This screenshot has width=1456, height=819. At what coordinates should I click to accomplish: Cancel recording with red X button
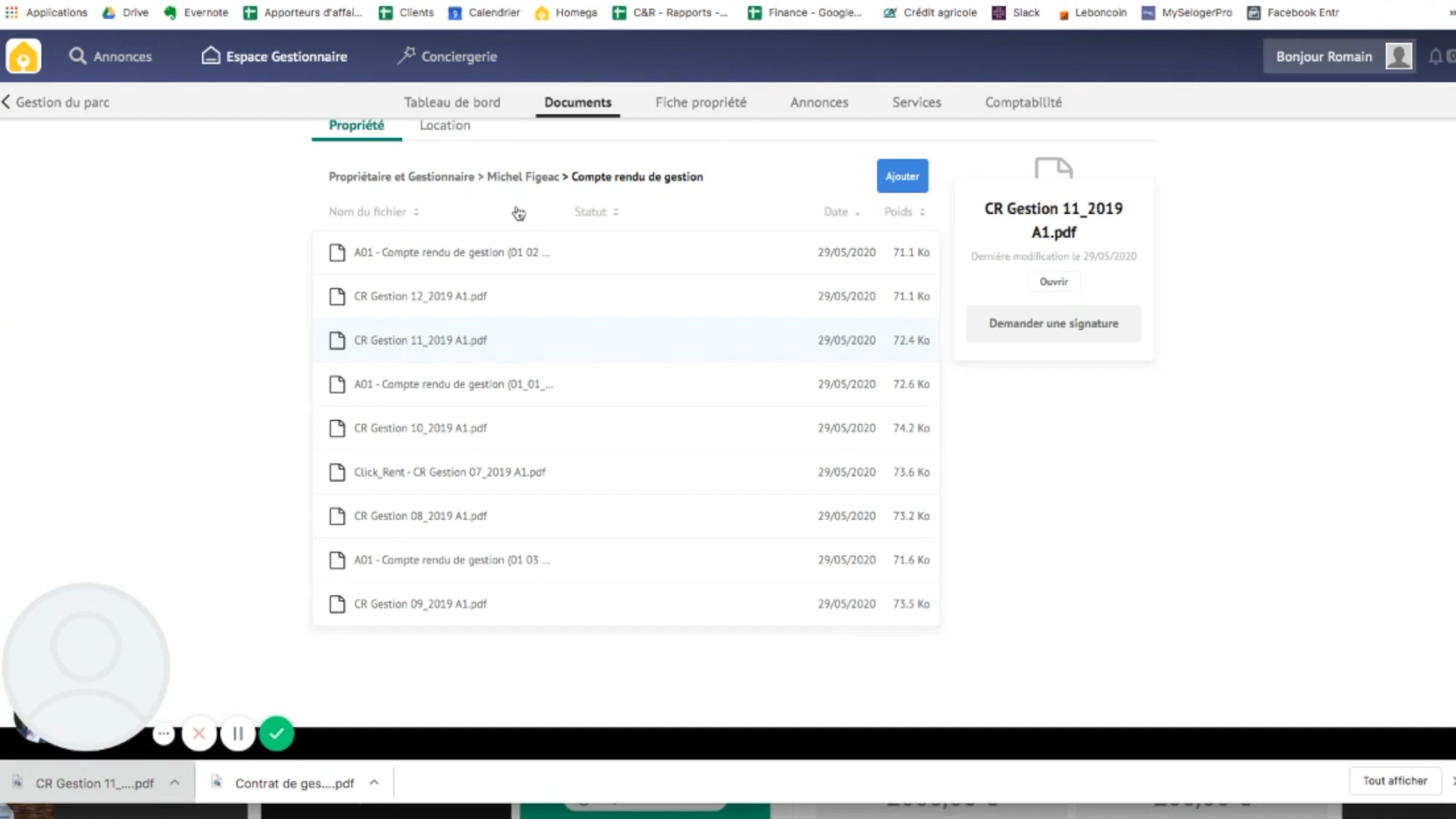(199, 734)
